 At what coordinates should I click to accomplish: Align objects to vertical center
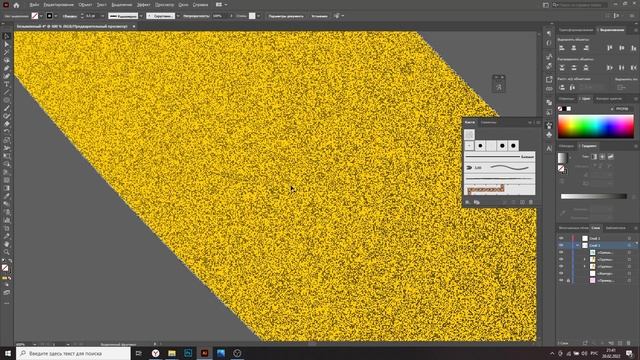622,48
